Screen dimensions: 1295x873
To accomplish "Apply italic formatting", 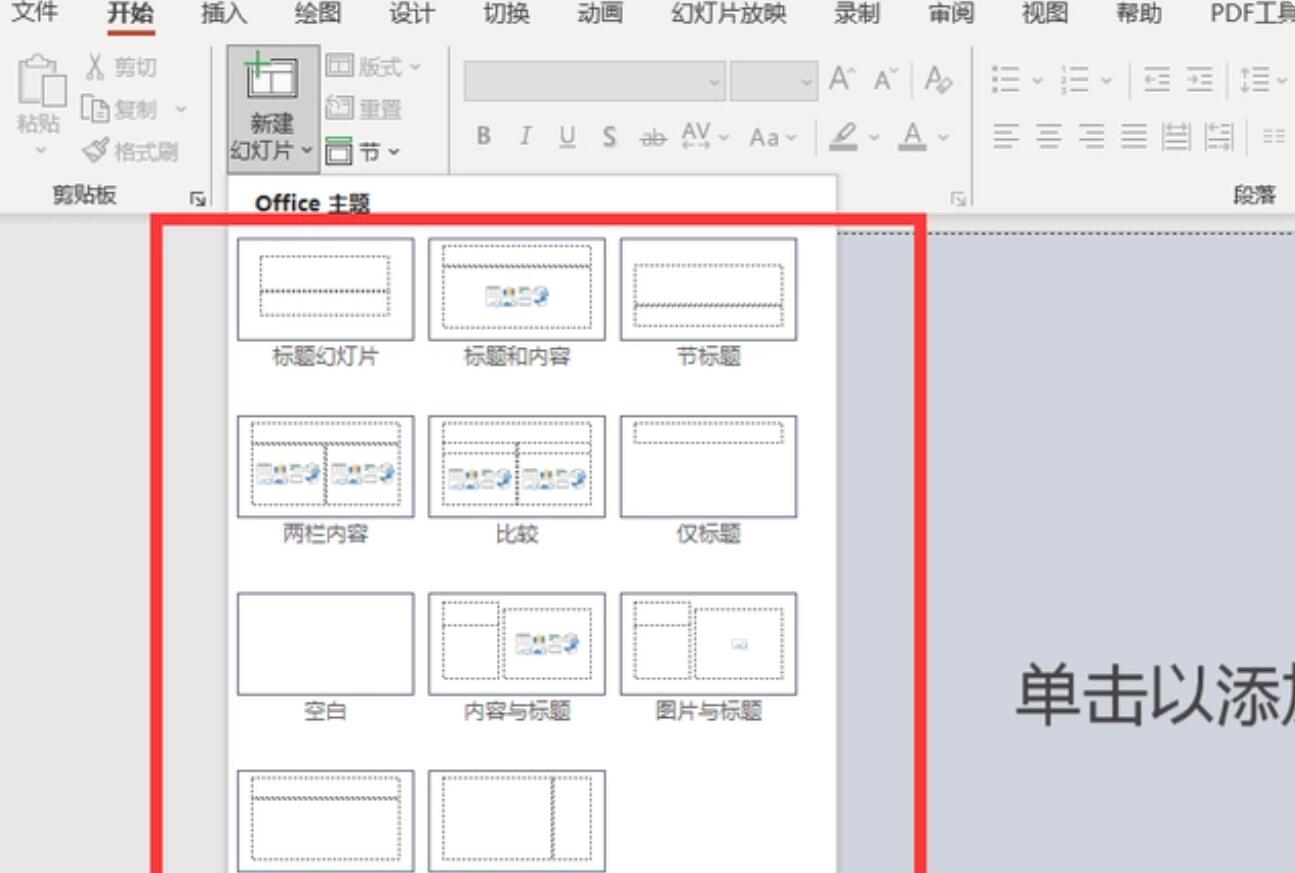I will [524, 136].
